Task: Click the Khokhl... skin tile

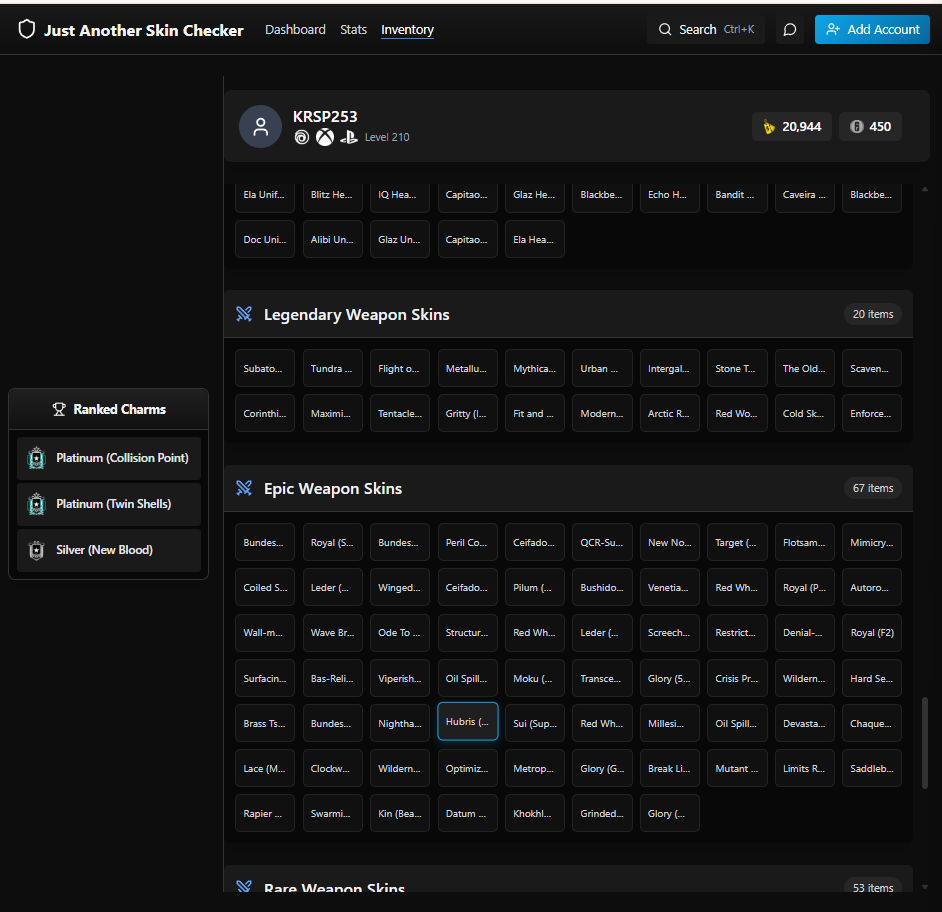Action: pyautogui.click(x=535, y=813)
